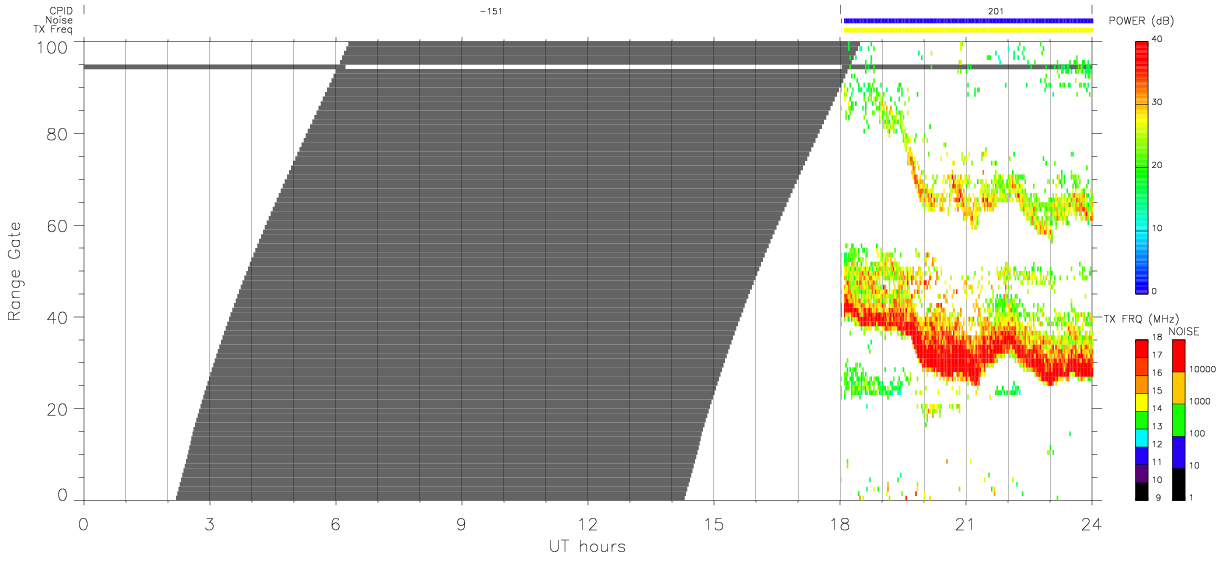
Task: Click the red 17-18 MHz frequency swatch
Action: pos(1141,348)
